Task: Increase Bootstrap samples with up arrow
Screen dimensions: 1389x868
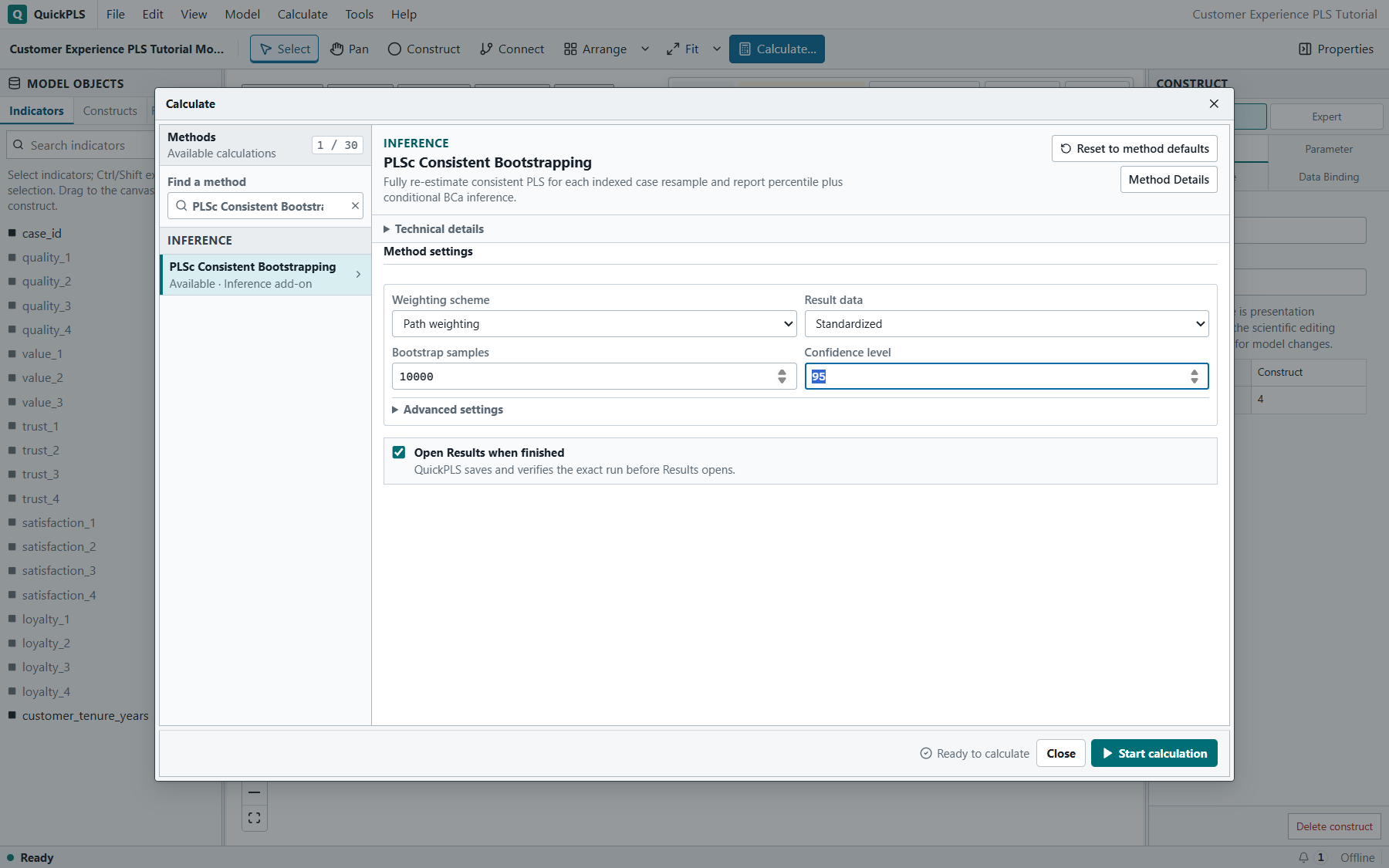Action: click(782, 372)
